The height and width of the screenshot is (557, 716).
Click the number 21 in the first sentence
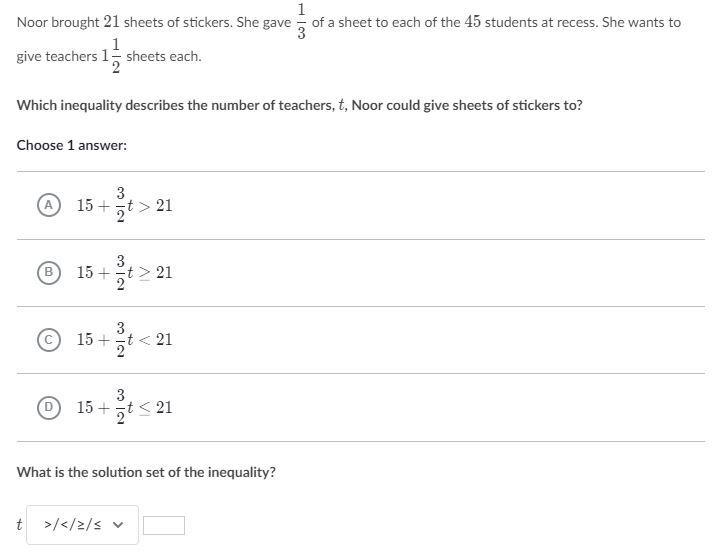tap(113, 22)
